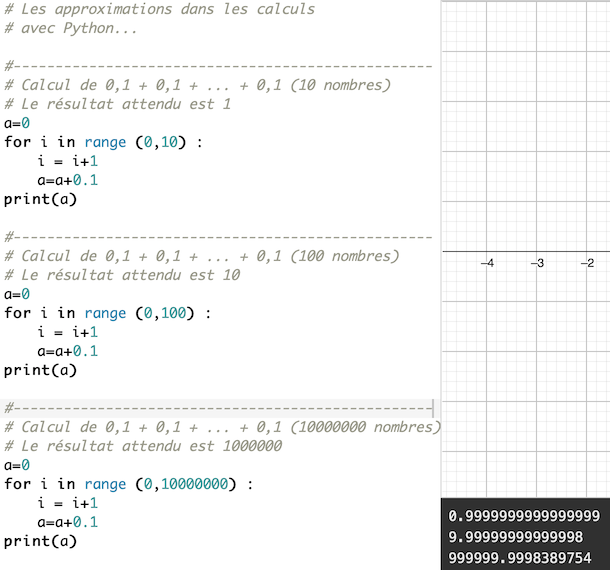The image size is (610, 570).
Task: Click console output '999999.9998389754'
Action: (520, 558)
